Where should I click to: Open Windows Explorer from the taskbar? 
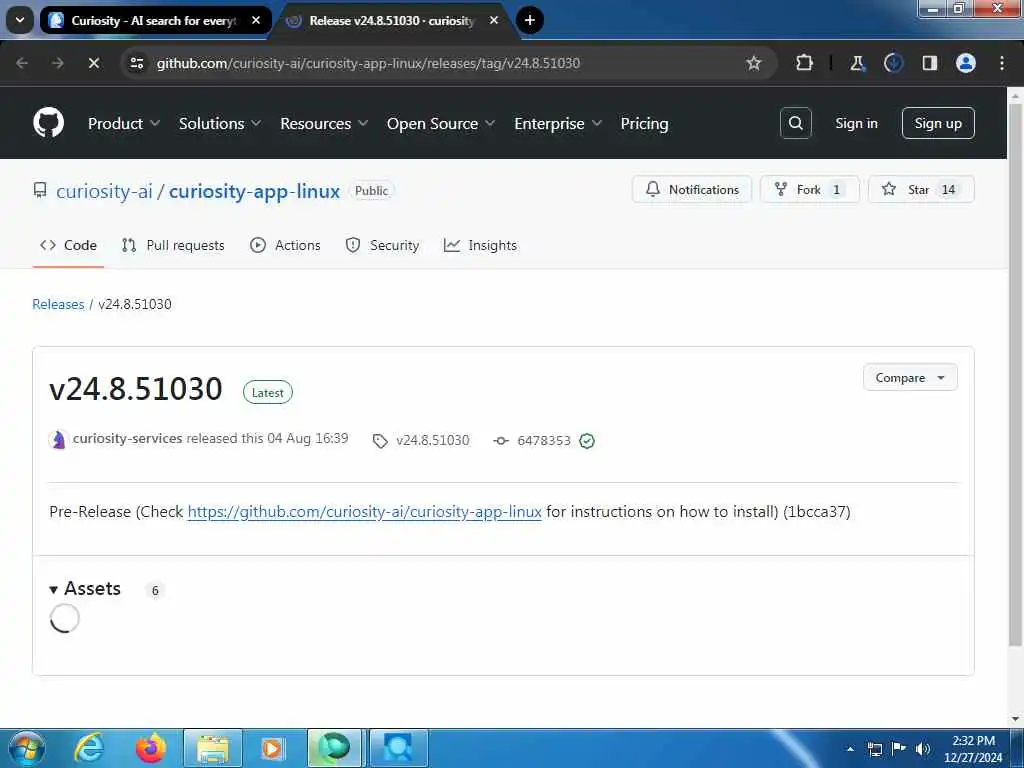213,748
